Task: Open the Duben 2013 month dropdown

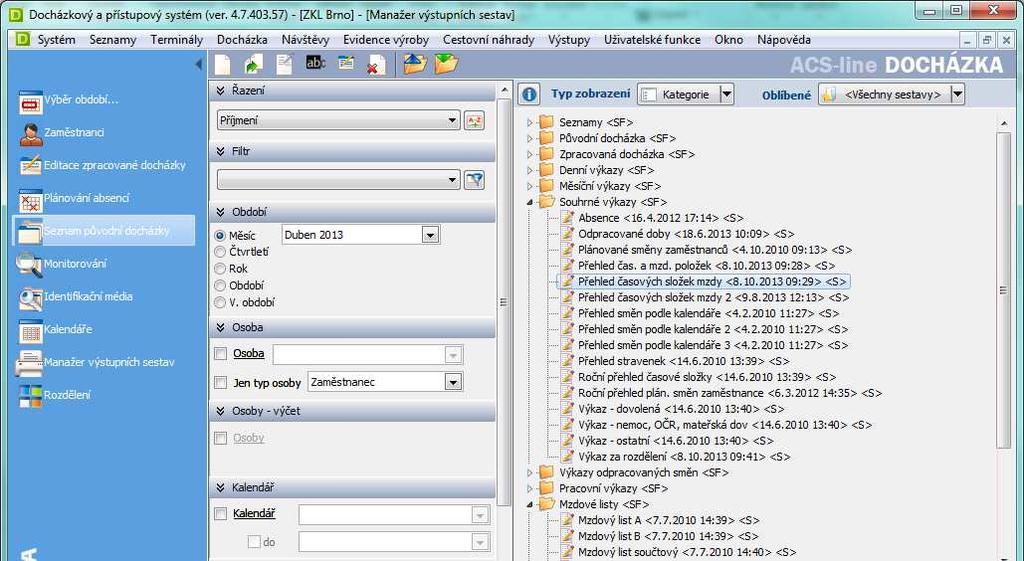Action: [x=430, y=235]
